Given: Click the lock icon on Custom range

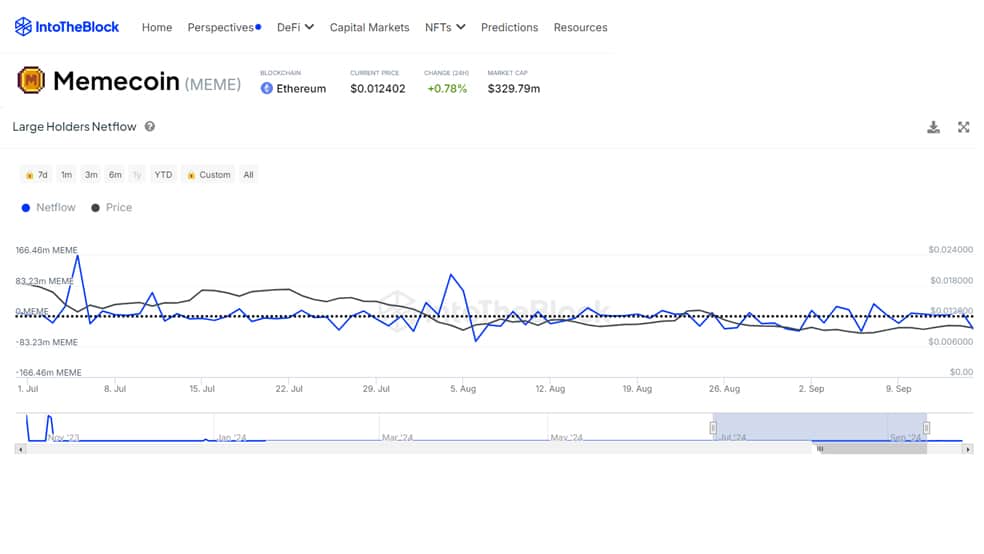Looking at the screenshot, I should tap(191, 175).
